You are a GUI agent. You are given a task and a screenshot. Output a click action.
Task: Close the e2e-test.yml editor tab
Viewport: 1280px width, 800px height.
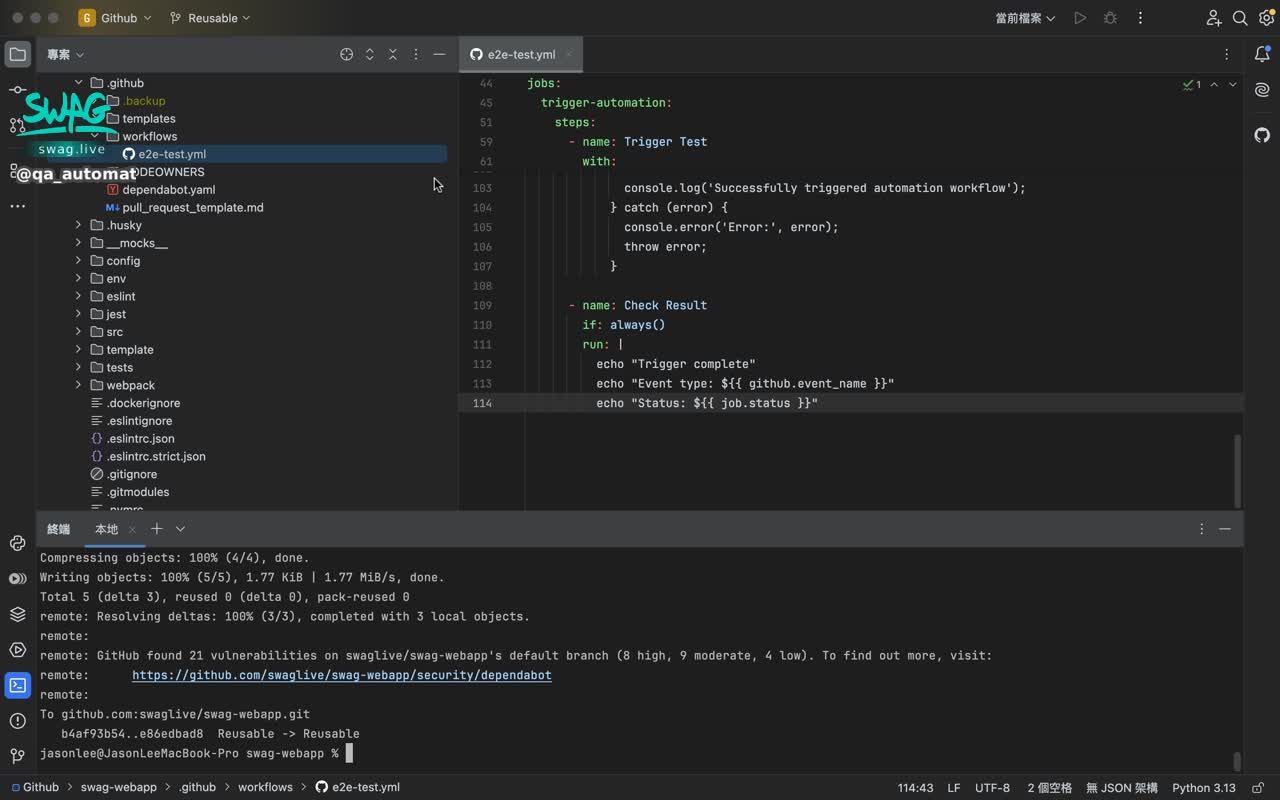tap(568, 55)
